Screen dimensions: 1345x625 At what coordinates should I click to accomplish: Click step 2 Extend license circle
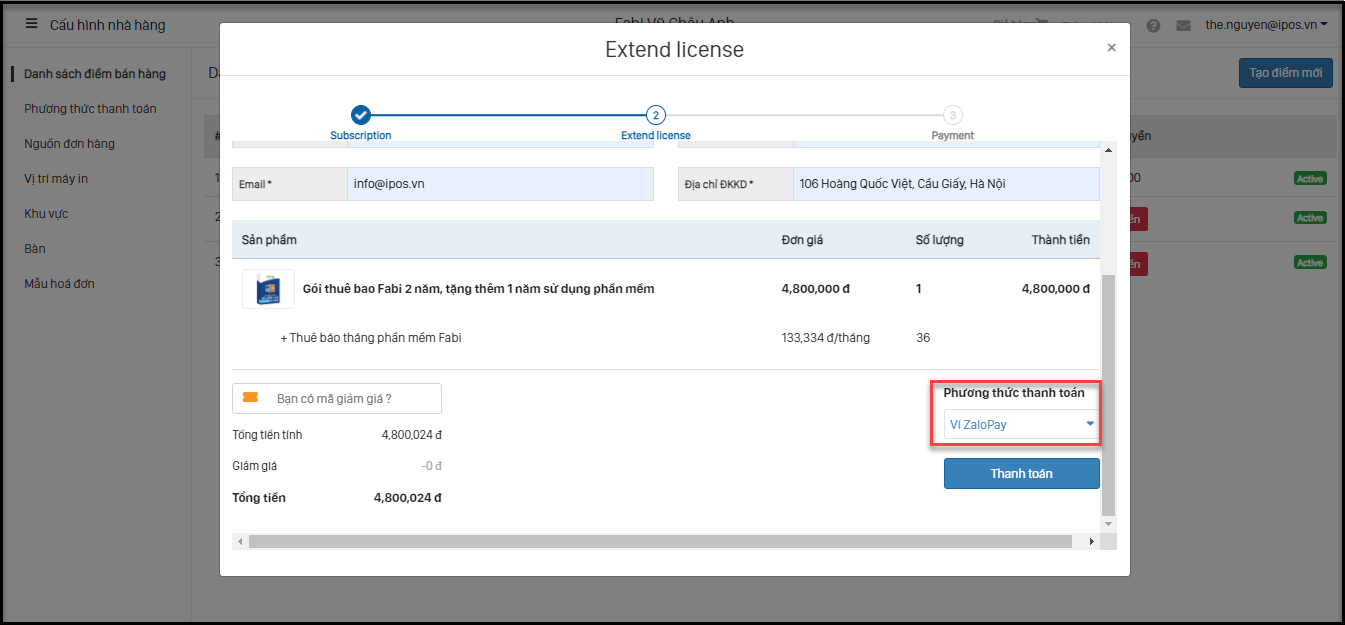point(655,115)
